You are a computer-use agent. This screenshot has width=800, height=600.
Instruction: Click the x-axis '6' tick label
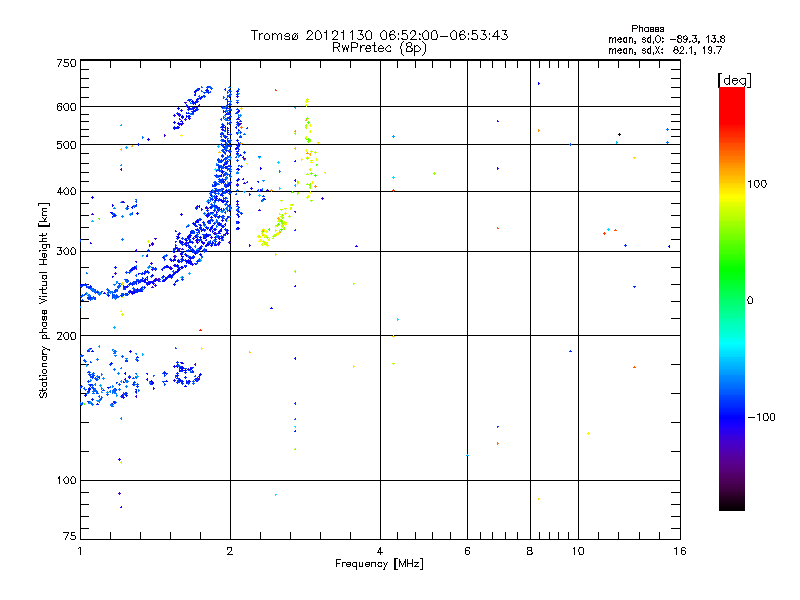point(467,551)
